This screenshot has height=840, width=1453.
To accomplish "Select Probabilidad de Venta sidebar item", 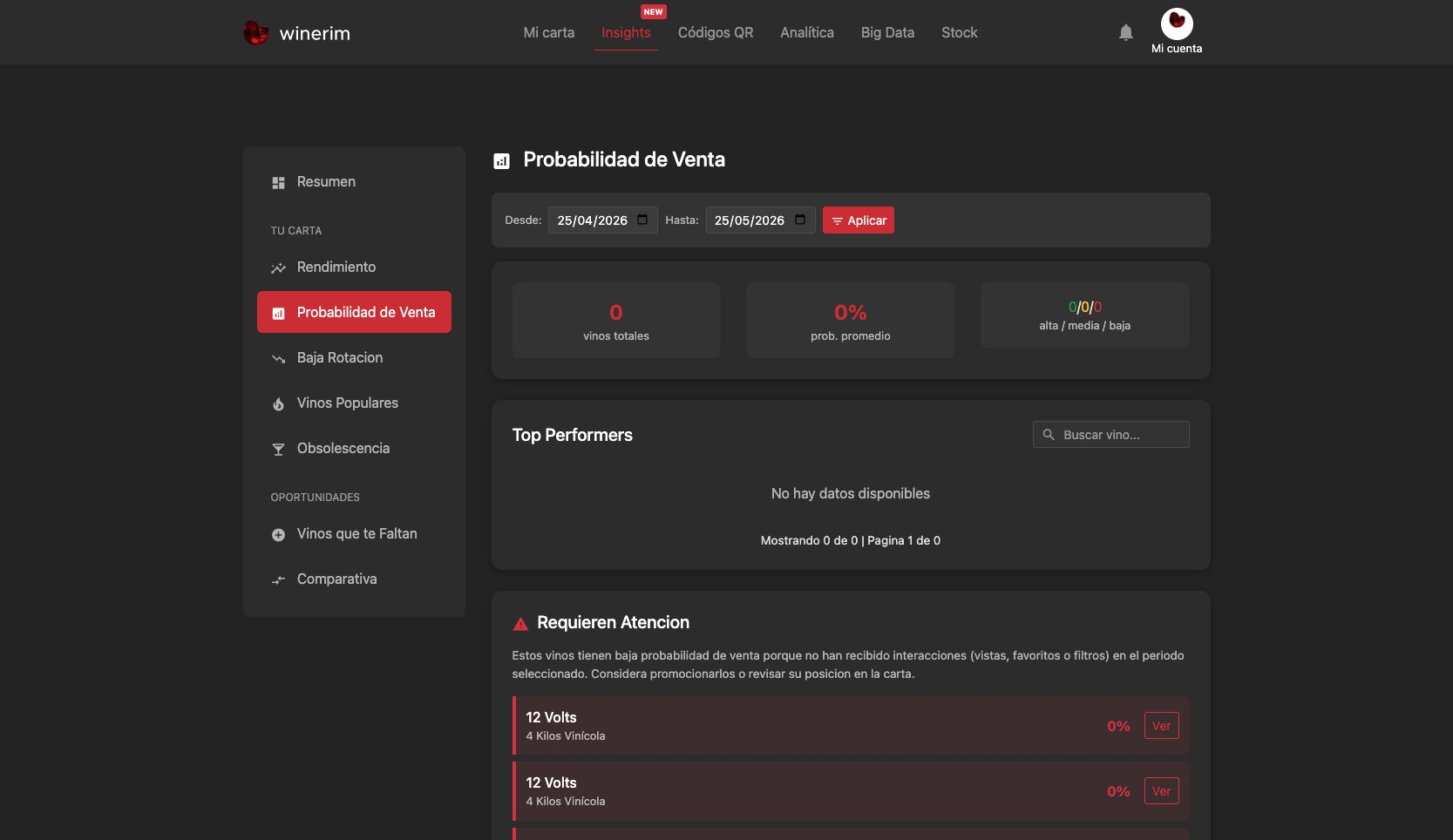I will point(354,312).
